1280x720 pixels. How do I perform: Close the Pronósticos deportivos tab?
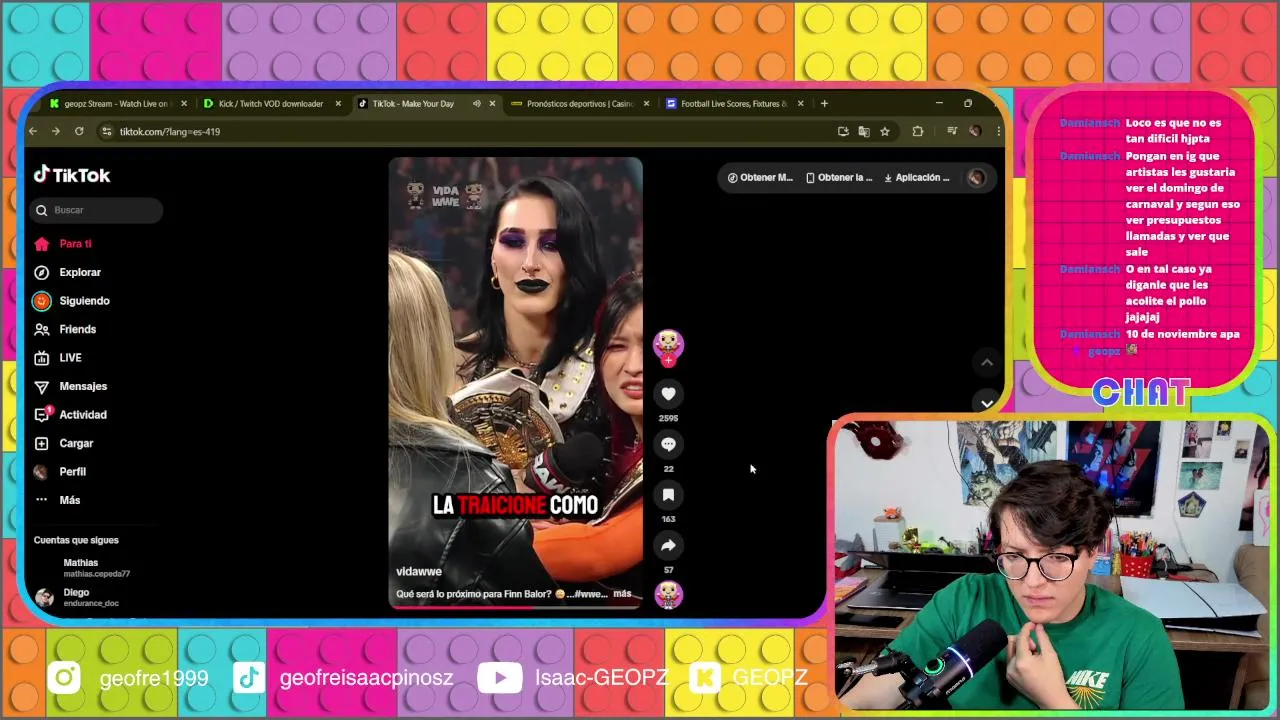tap(646, 104)
